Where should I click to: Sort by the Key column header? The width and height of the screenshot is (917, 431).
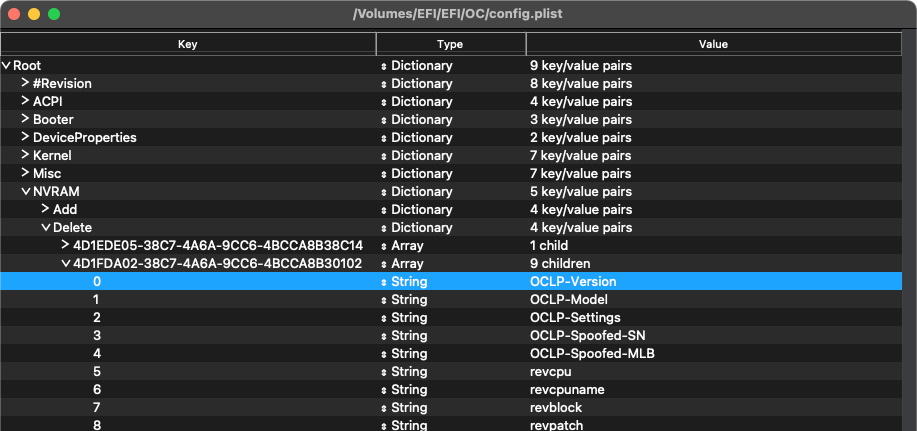click(188, 44)
